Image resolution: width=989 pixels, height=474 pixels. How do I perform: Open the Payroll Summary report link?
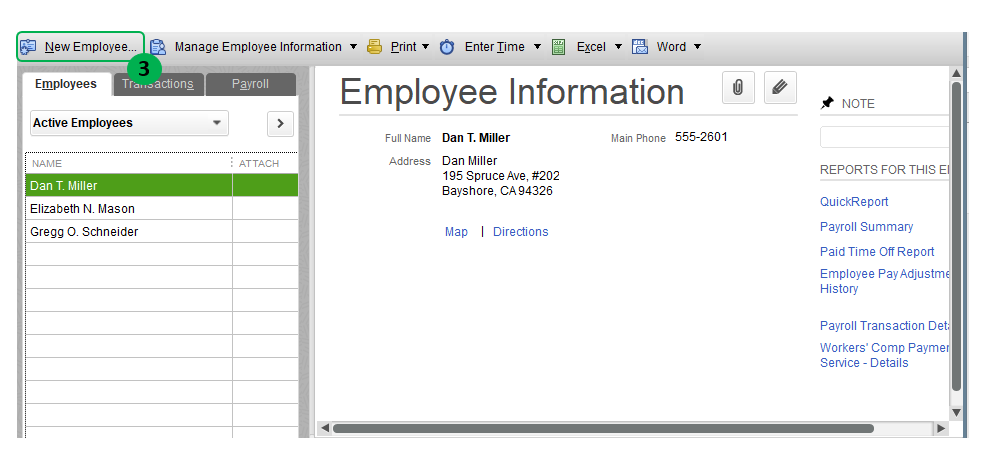[867, 227]
